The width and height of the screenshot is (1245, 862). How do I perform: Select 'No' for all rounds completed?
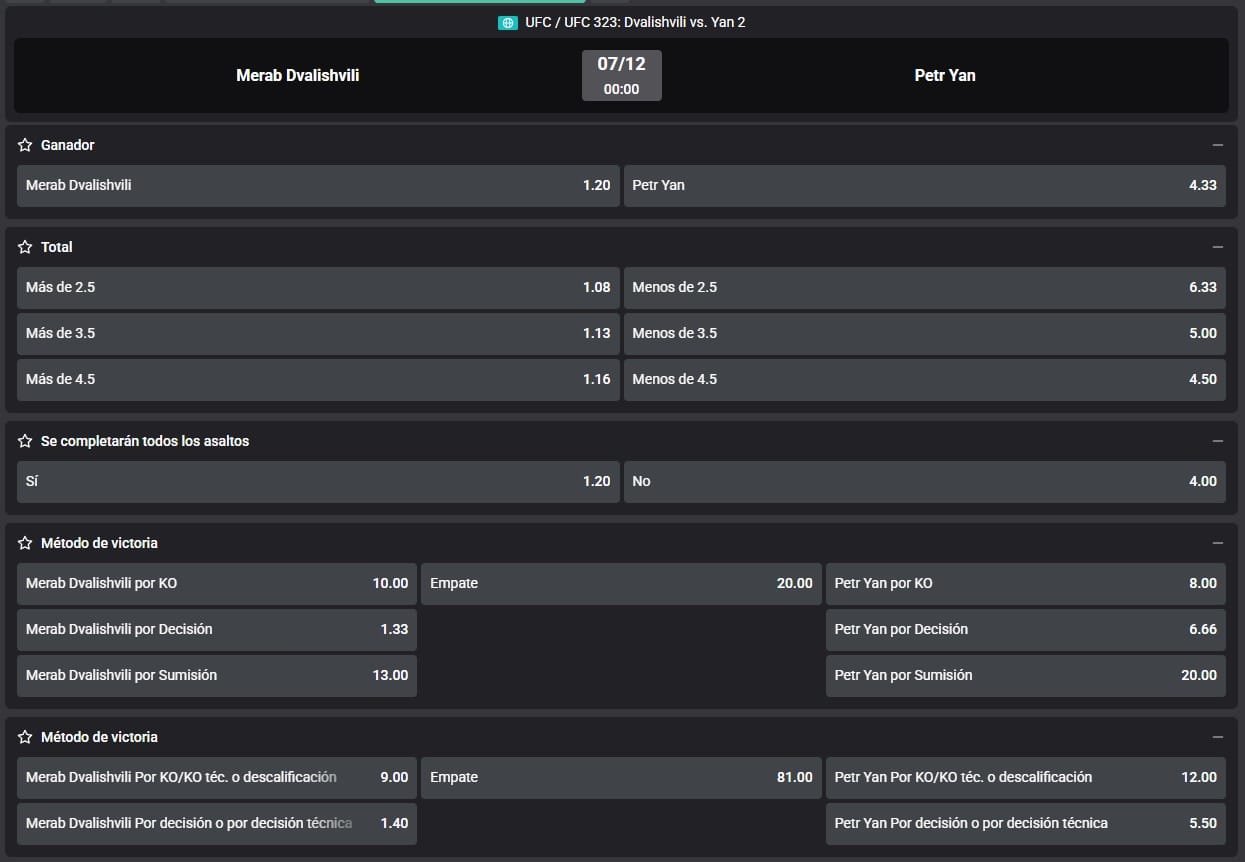(924, 482)
